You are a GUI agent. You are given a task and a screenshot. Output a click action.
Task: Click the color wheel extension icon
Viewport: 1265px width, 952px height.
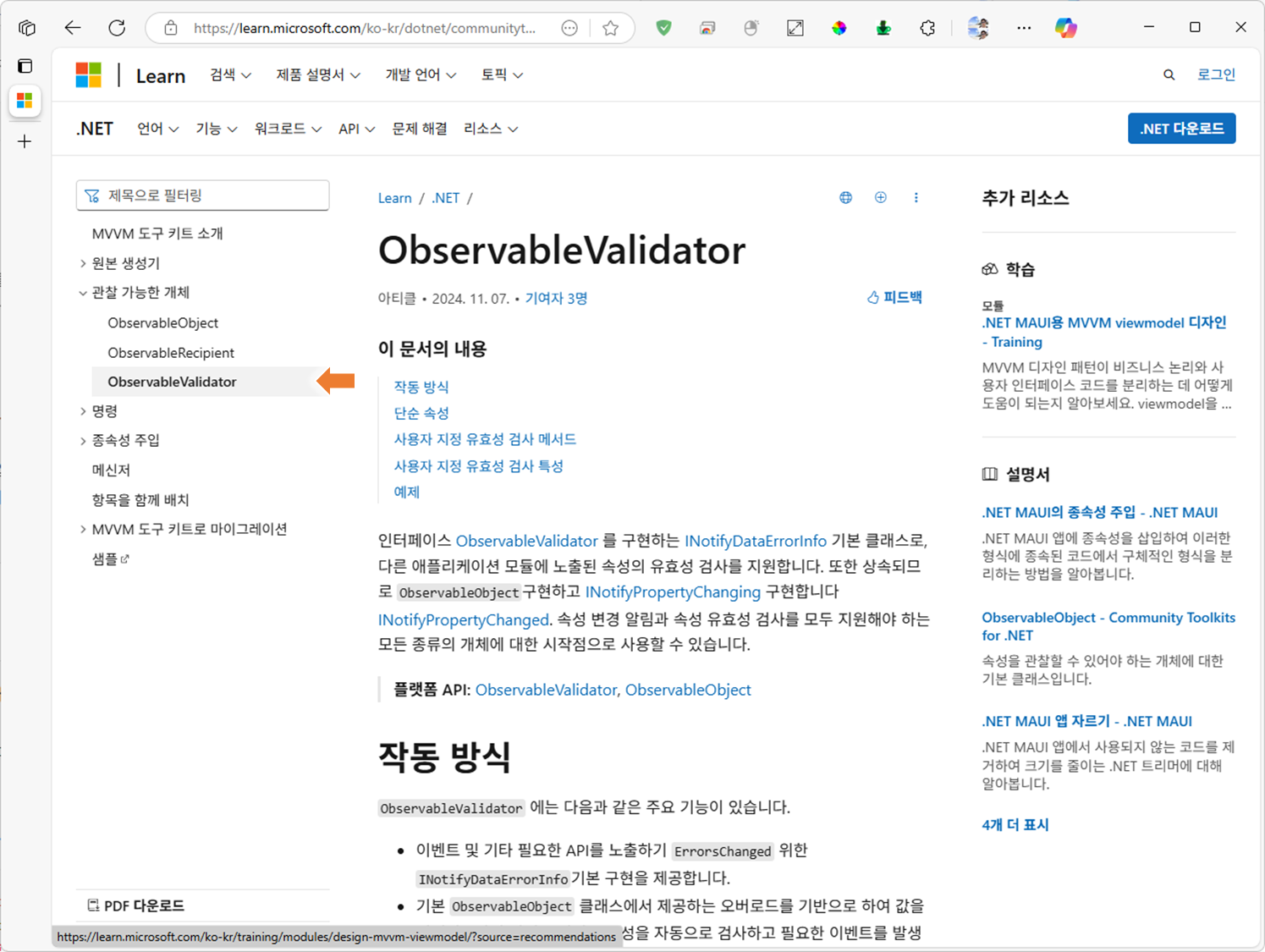(x=839, y=28)
